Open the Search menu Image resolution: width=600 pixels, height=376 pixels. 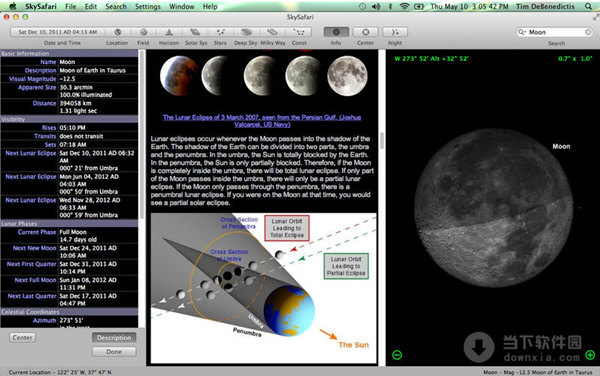(116, 7)
